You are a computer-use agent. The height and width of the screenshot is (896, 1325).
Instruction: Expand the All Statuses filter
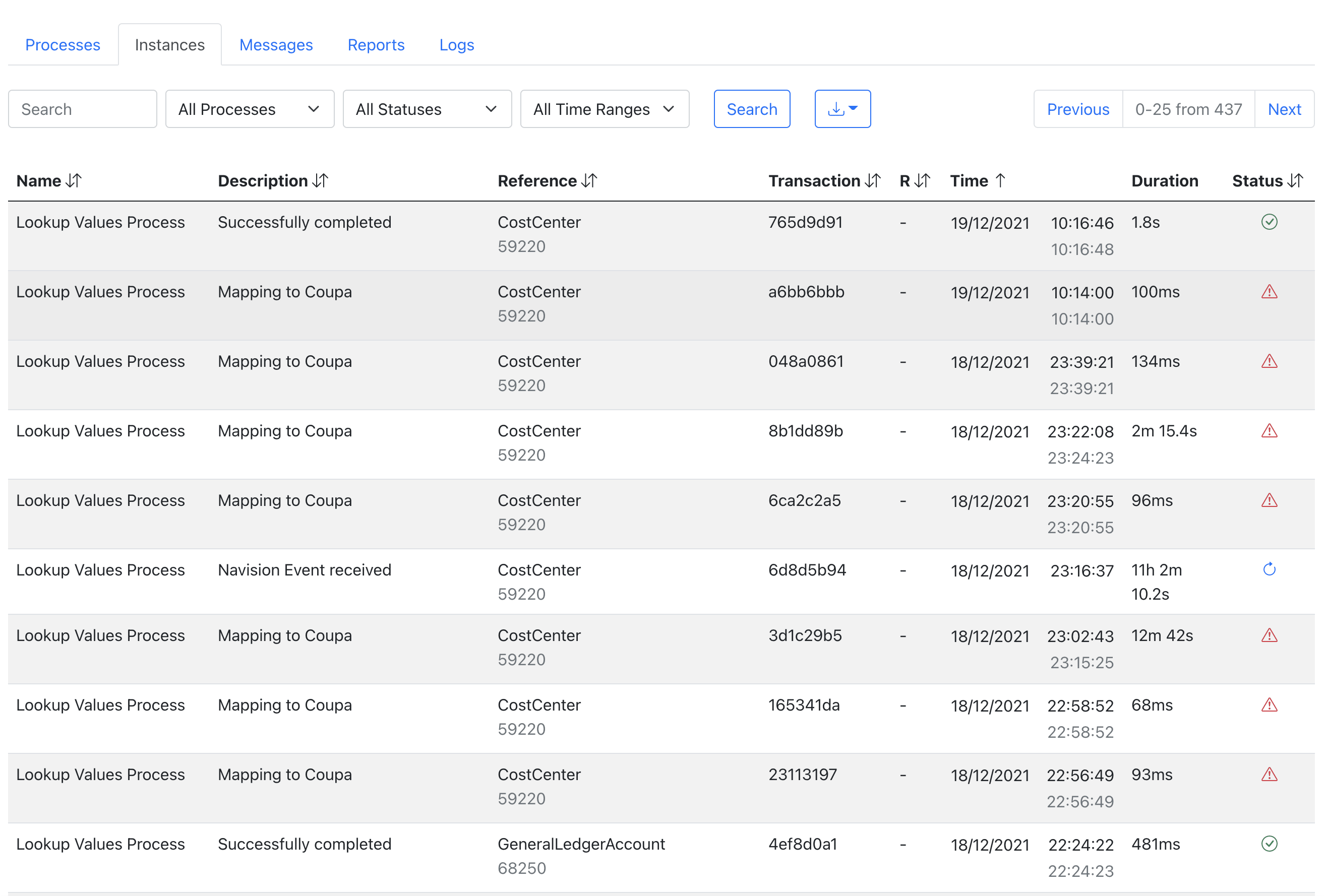click(427, 109)
